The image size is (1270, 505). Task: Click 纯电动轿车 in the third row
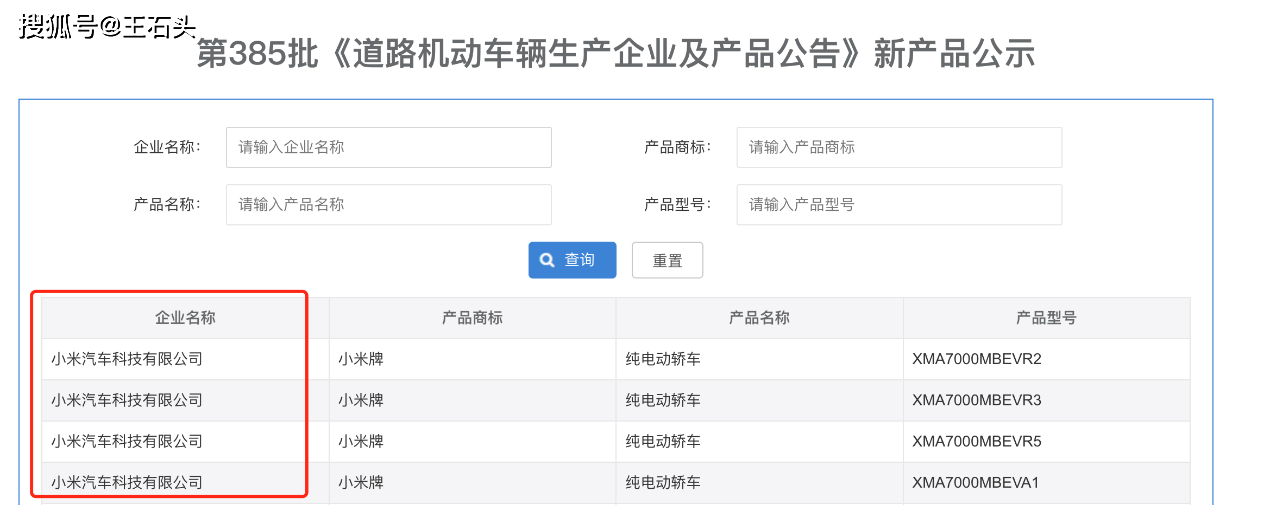point(663,441)
